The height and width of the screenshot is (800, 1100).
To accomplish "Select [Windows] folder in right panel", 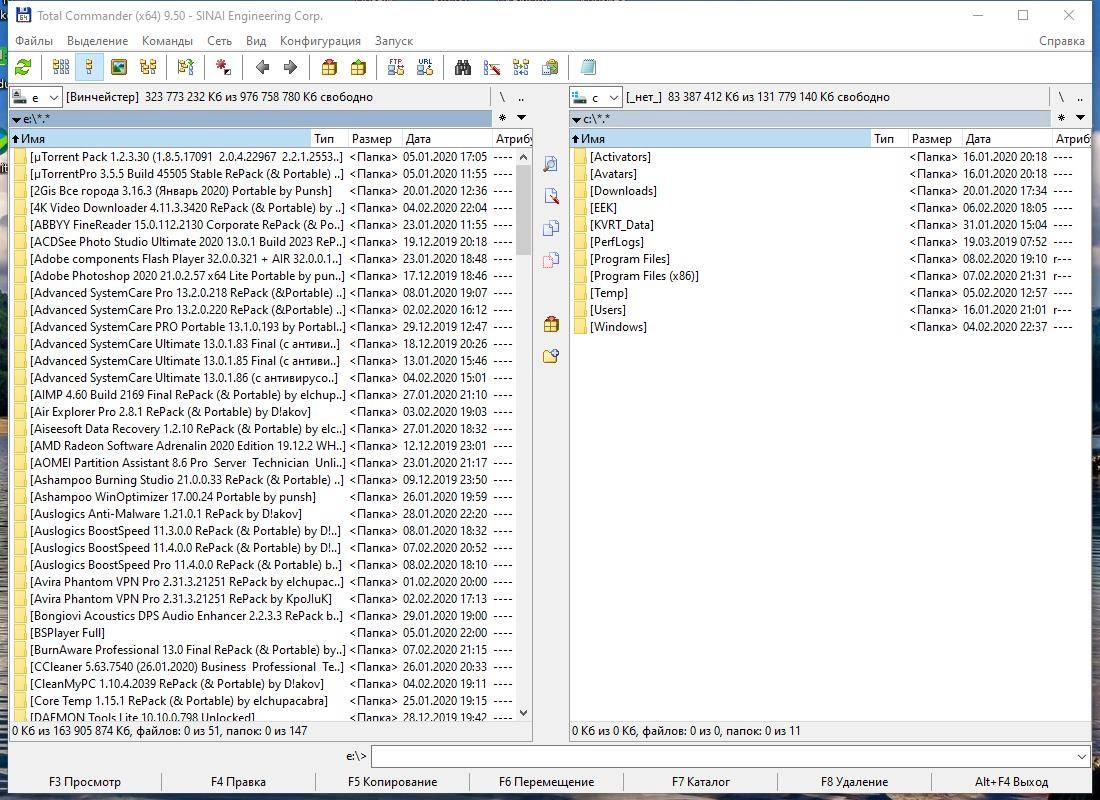I will coord(618,327).
